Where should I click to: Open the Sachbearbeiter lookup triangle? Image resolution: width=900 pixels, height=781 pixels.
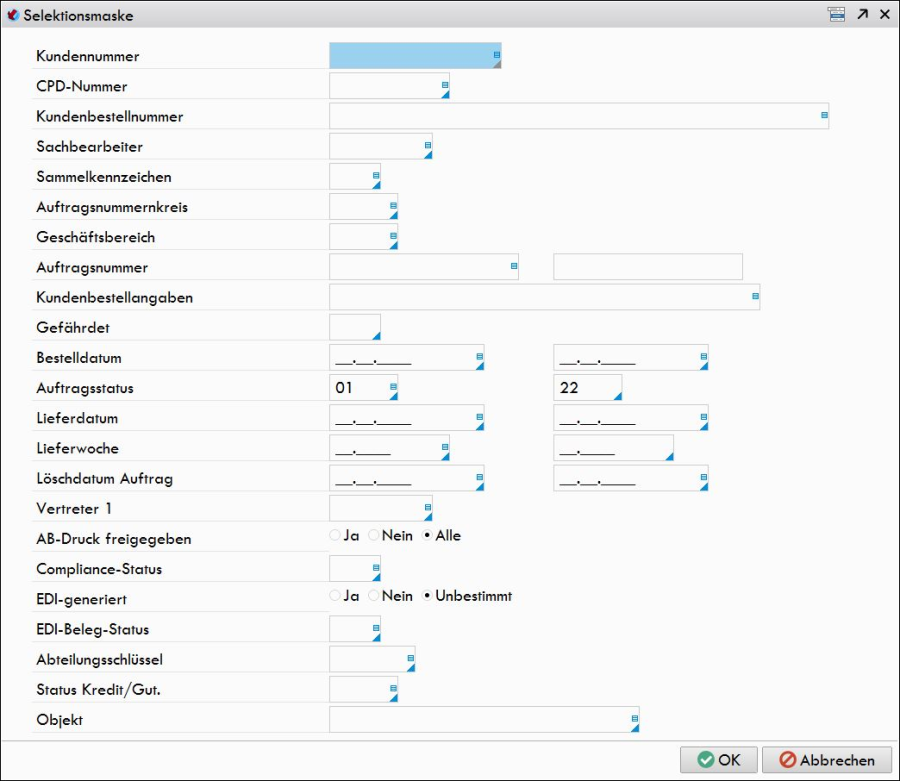[428, 154]
